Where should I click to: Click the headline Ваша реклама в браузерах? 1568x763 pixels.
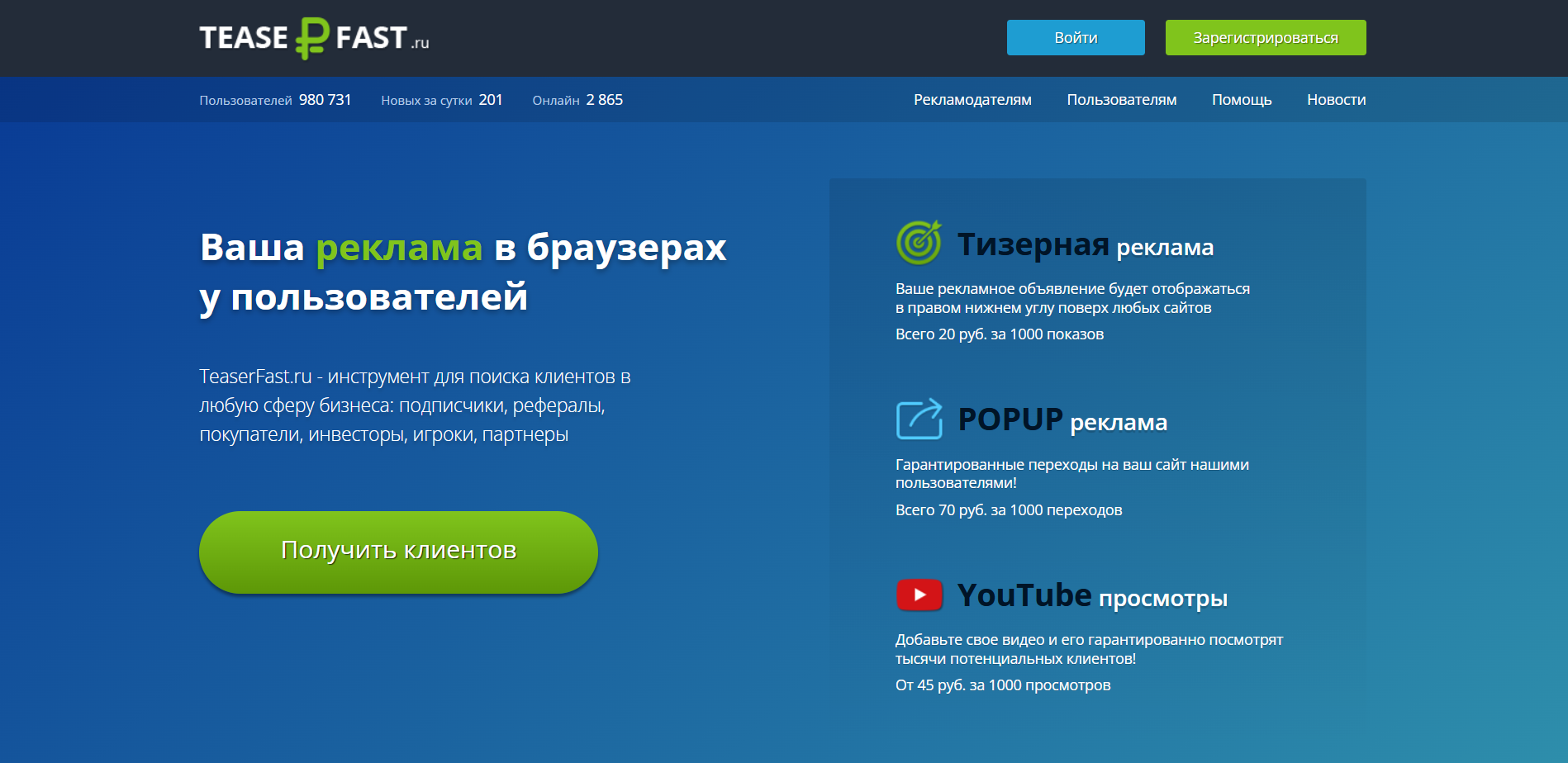(x=463, y=272)
